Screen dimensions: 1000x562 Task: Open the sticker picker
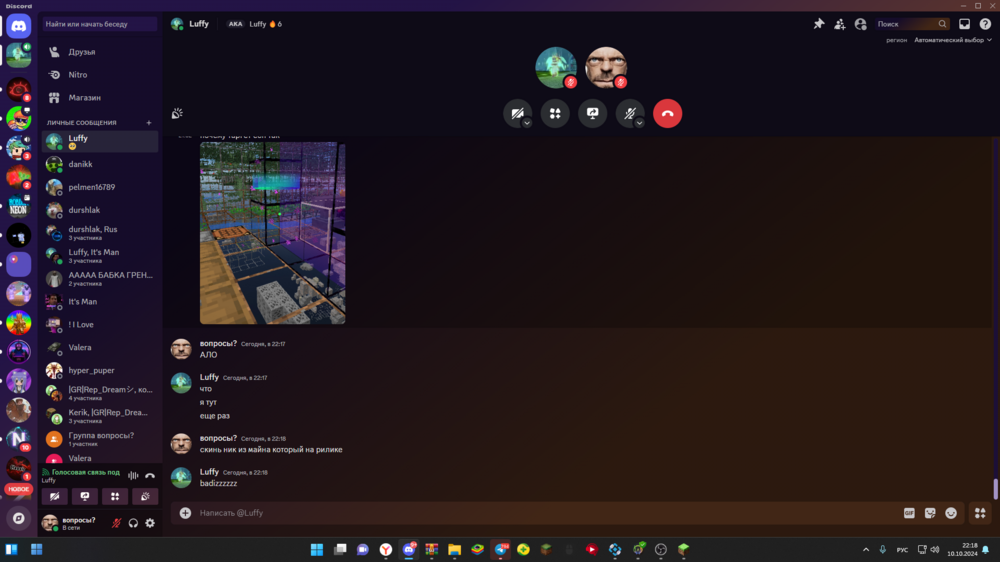pyautogui.click(x=930, y=513)
